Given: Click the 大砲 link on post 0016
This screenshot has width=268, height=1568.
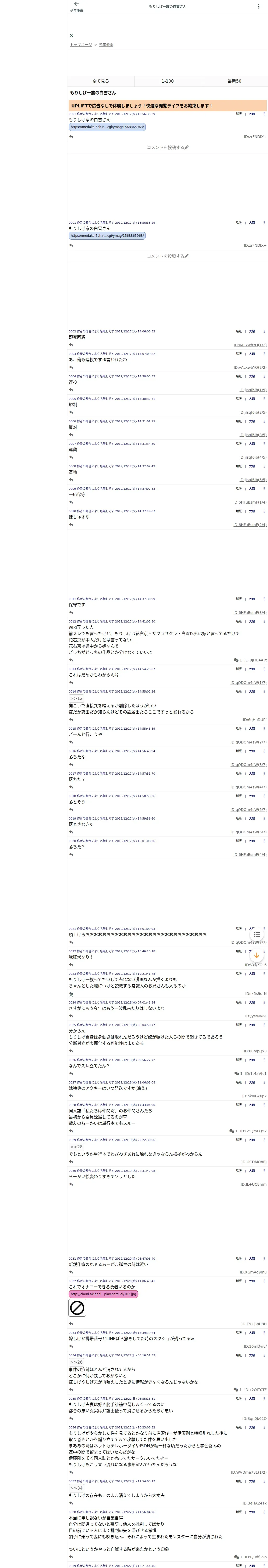Looking at the screenshot, I should click(x=252, y=751).
